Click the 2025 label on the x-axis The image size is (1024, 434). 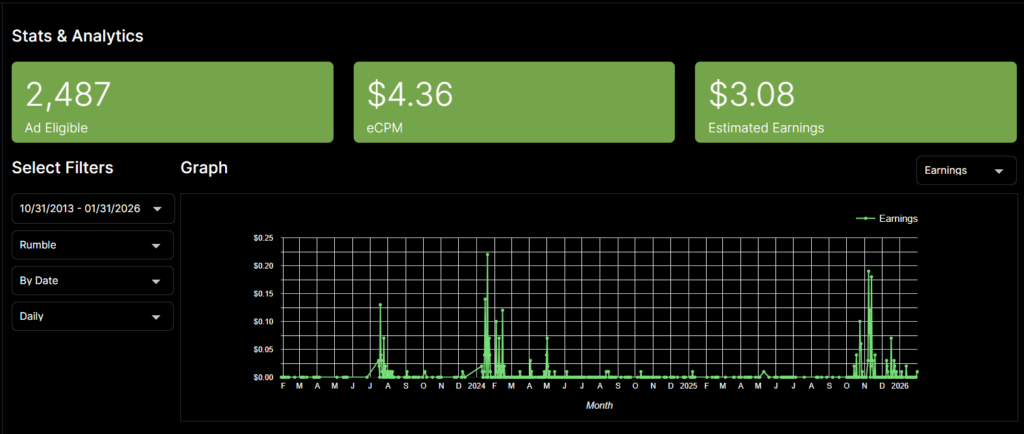(688, 386)
